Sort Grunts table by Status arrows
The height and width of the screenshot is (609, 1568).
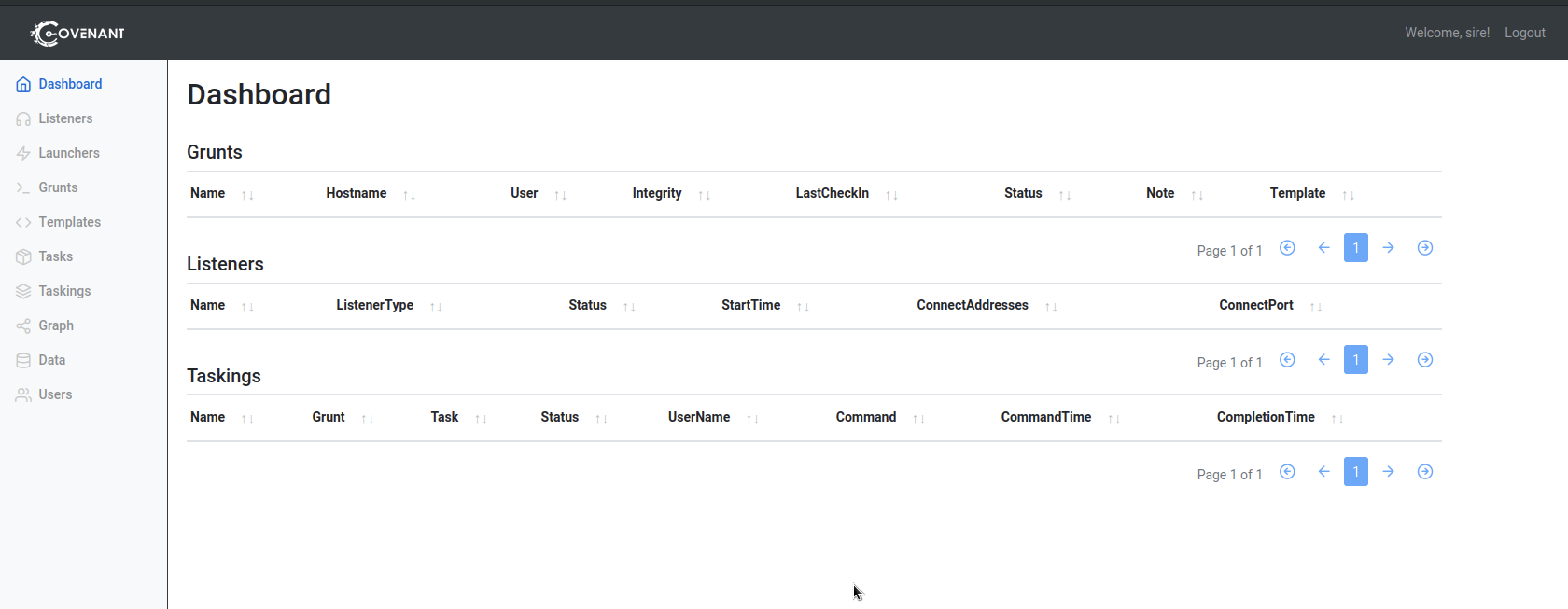pyautogui.click(x=1064, y=195)
